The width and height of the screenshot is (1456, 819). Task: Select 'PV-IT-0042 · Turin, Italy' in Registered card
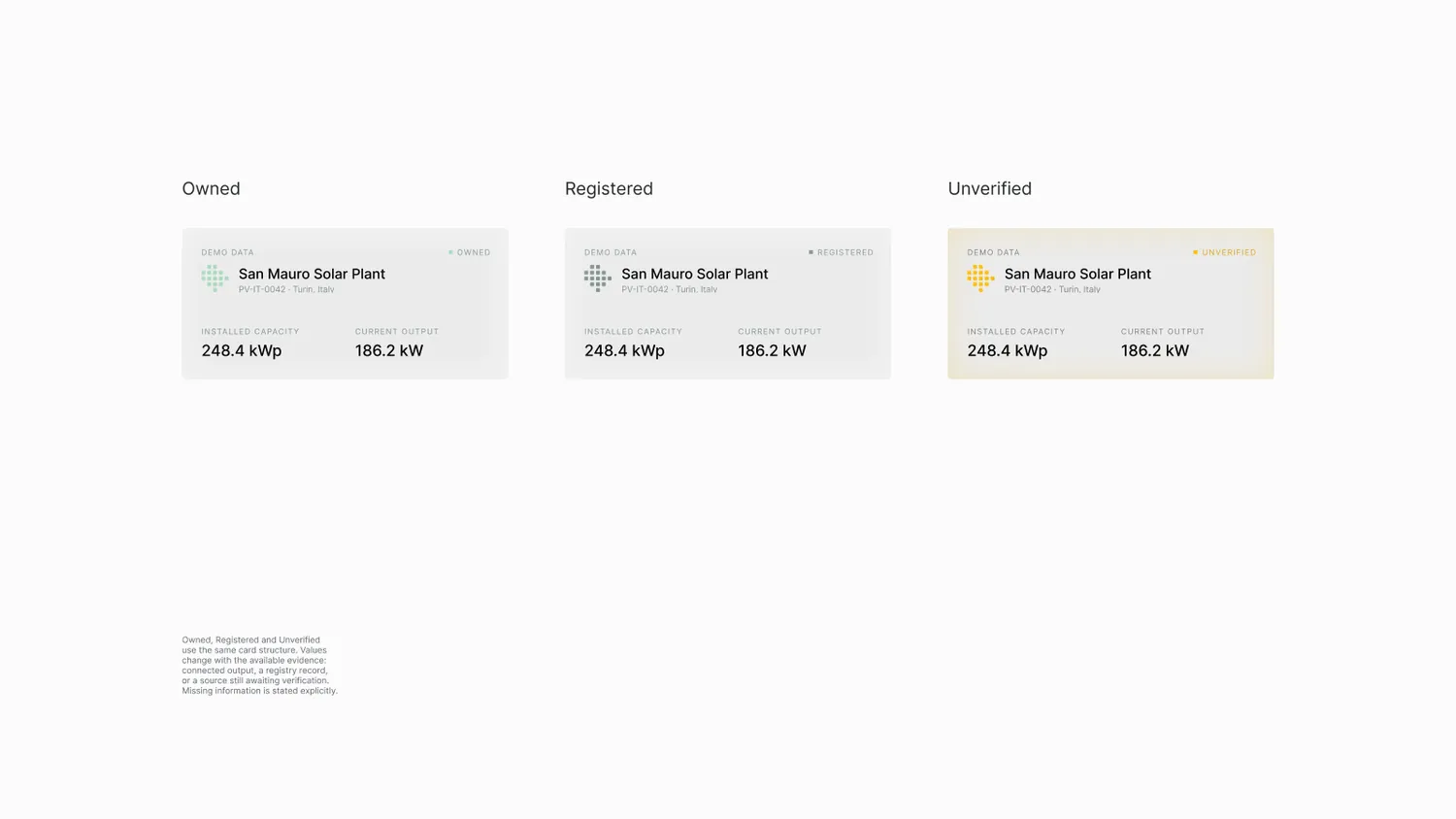click(670, 289)
